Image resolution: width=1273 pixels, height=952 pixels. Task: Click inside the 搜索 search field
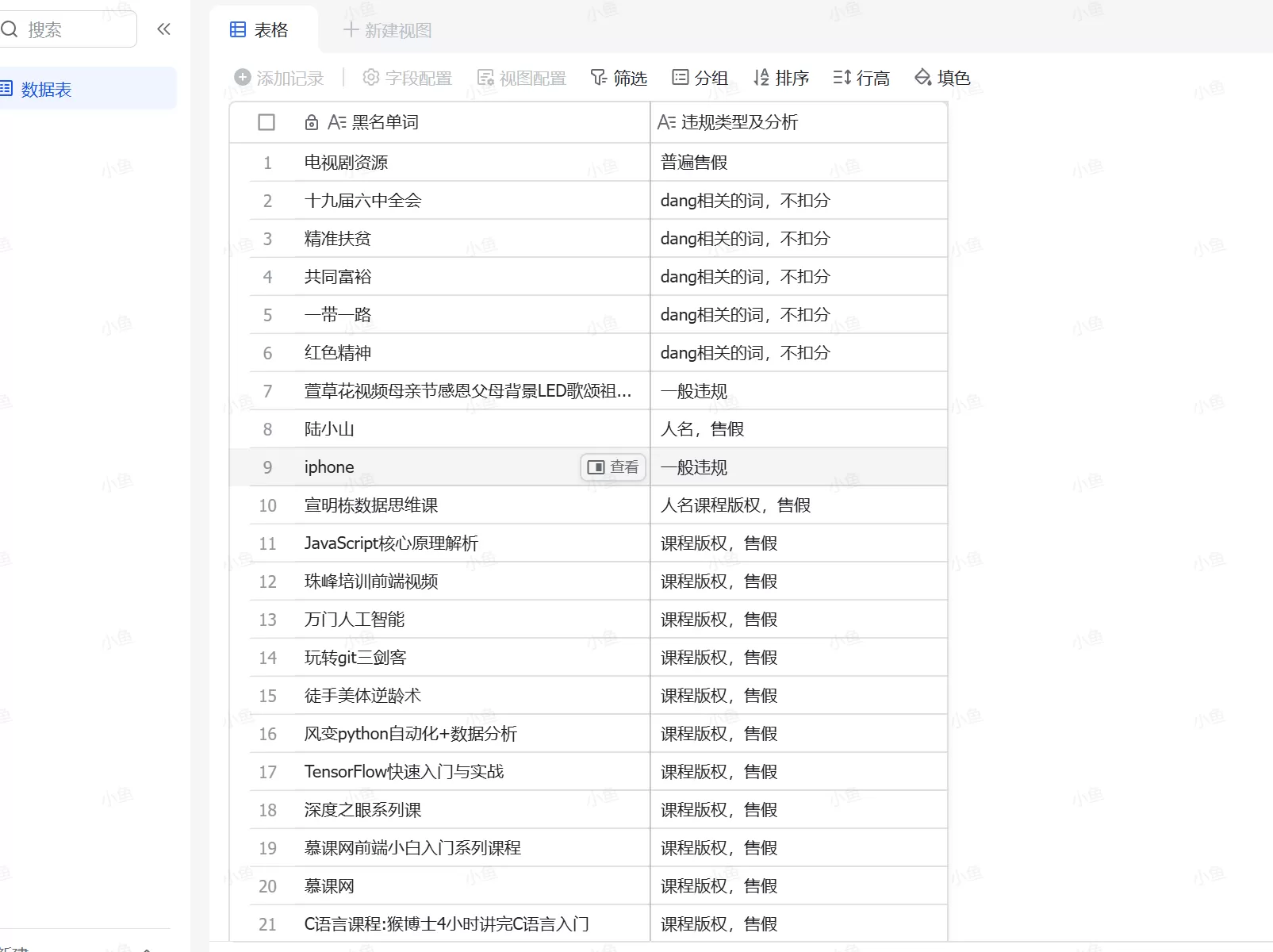pyautogui.click(x=71, y=29)
